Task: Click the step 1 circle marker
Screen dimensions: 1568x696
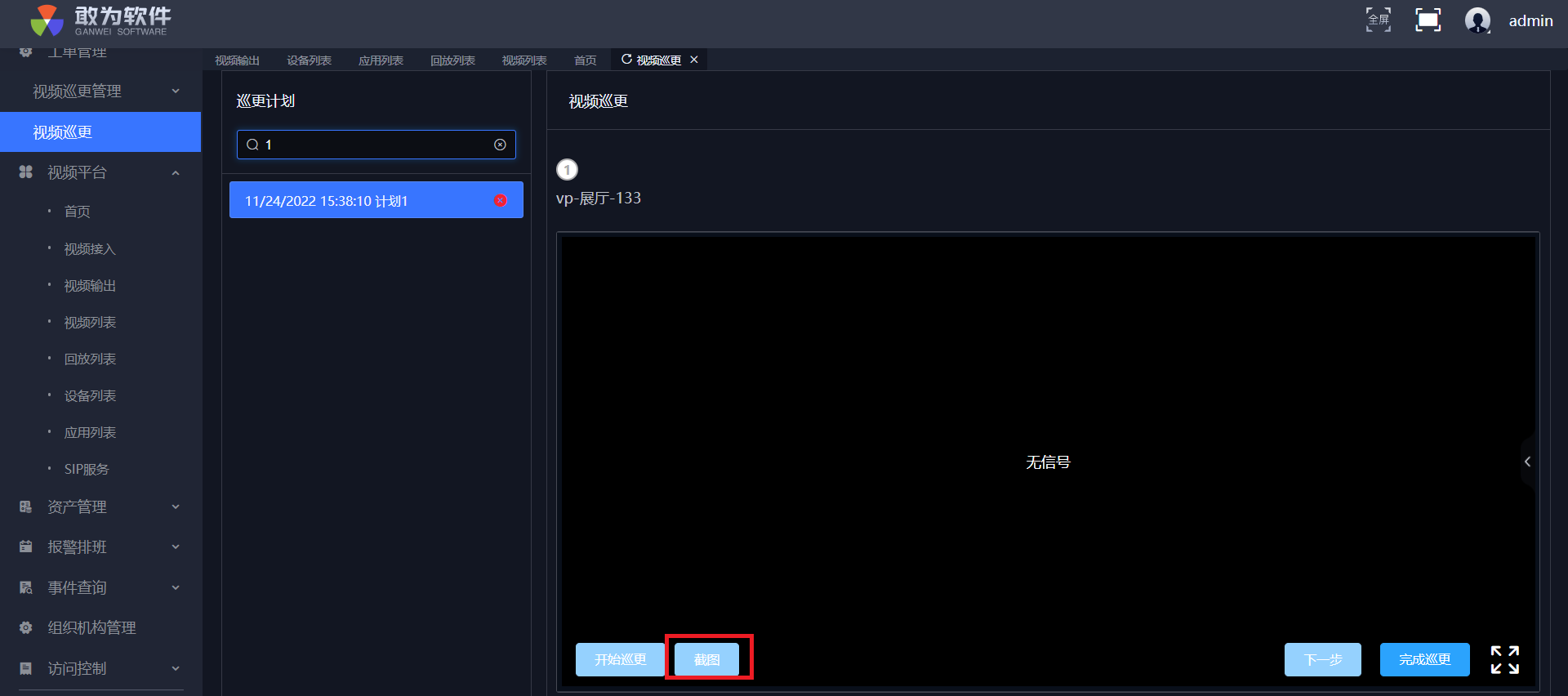Action: pyautogui.click(x=567, y=169)
